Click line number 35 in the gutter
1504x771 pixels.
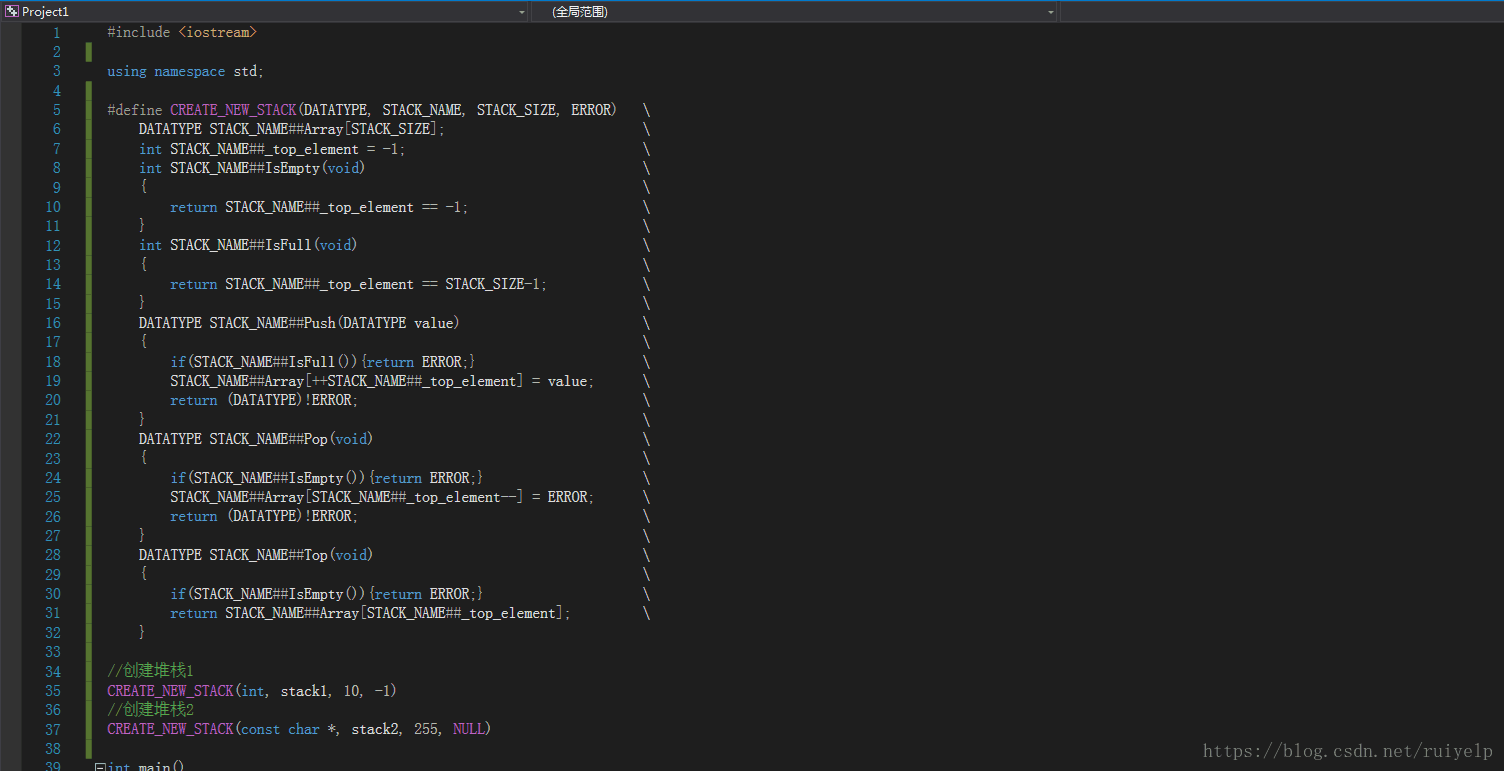pyautogui.click(x=53, y=691)
